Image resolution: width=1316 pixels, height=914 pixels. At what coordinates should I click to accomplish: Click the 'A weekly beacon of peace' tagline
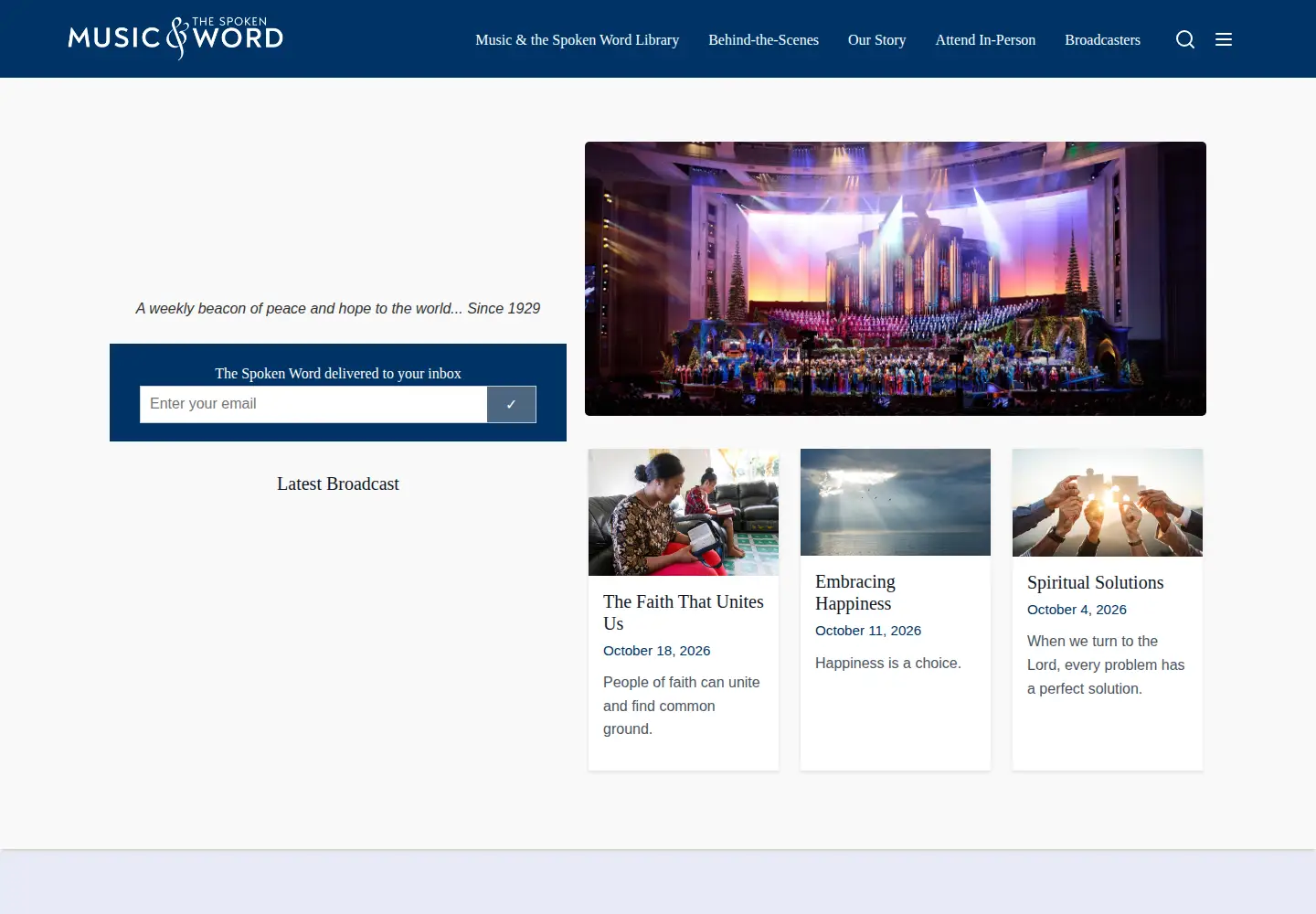338,309
